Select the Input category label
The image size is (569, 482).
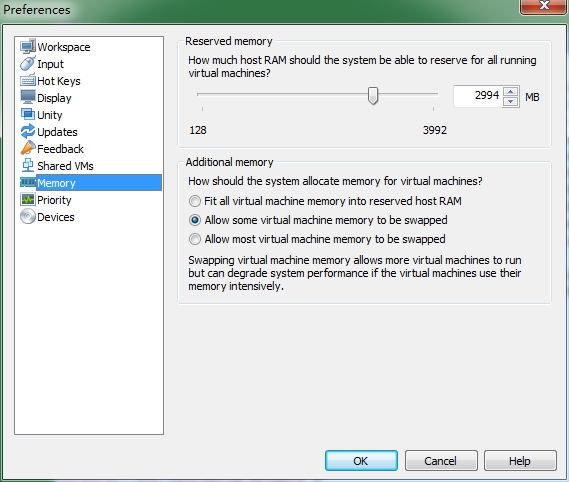click(50, 64)
